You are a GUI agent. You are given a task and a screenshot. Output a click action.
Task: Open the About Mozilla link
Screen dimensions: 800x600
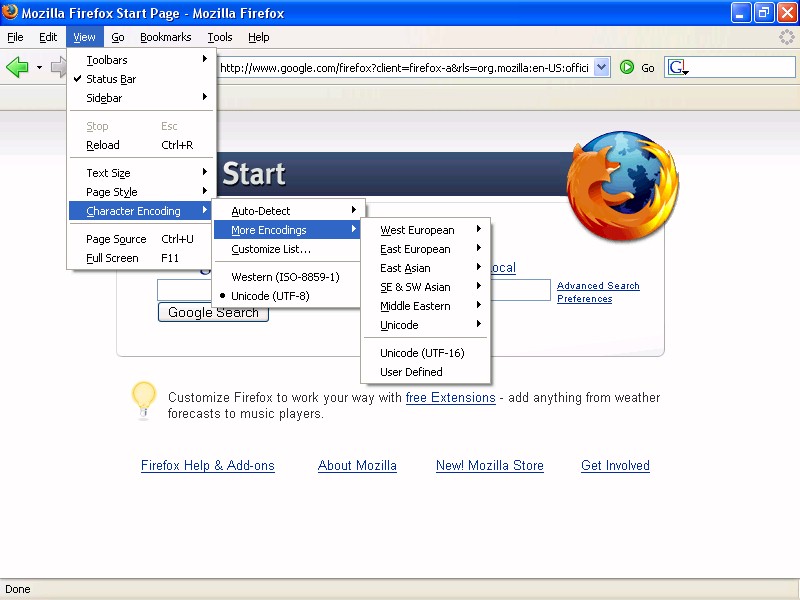[357, 465]
